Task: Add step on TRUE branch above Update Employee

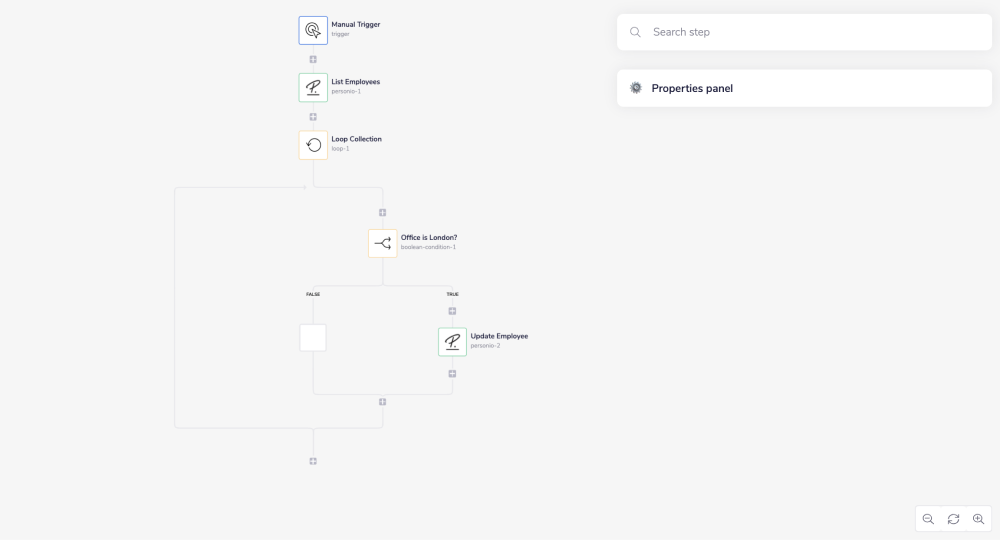Action: (452, 311)
